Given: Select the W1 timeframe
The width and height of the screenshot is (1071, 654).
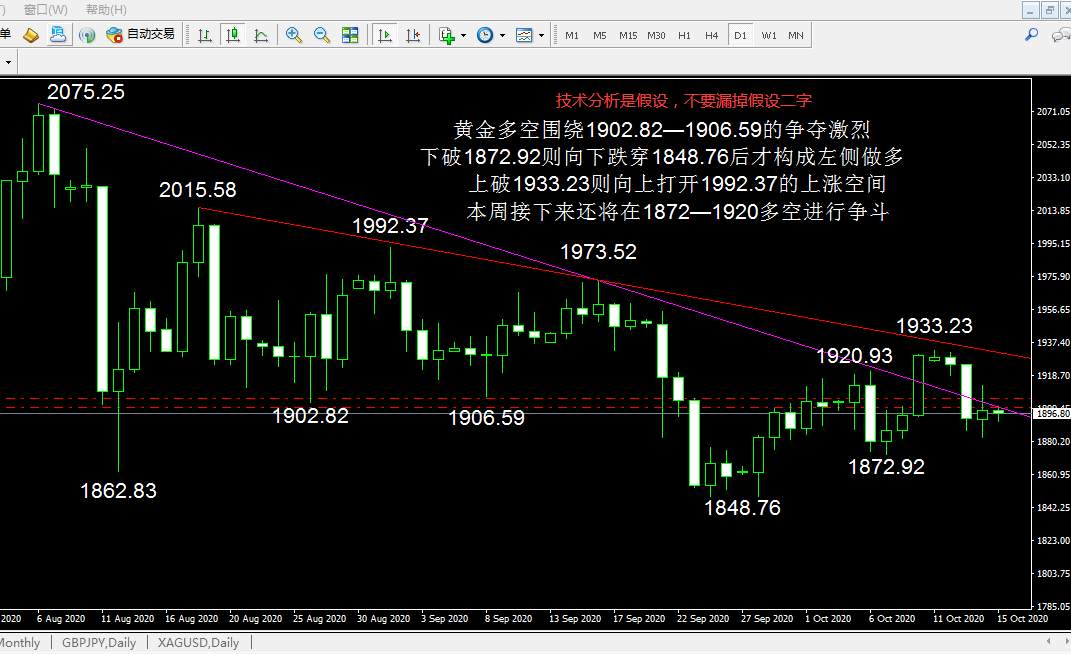Looking at the screenshot, I should click(x=769, y=36).
